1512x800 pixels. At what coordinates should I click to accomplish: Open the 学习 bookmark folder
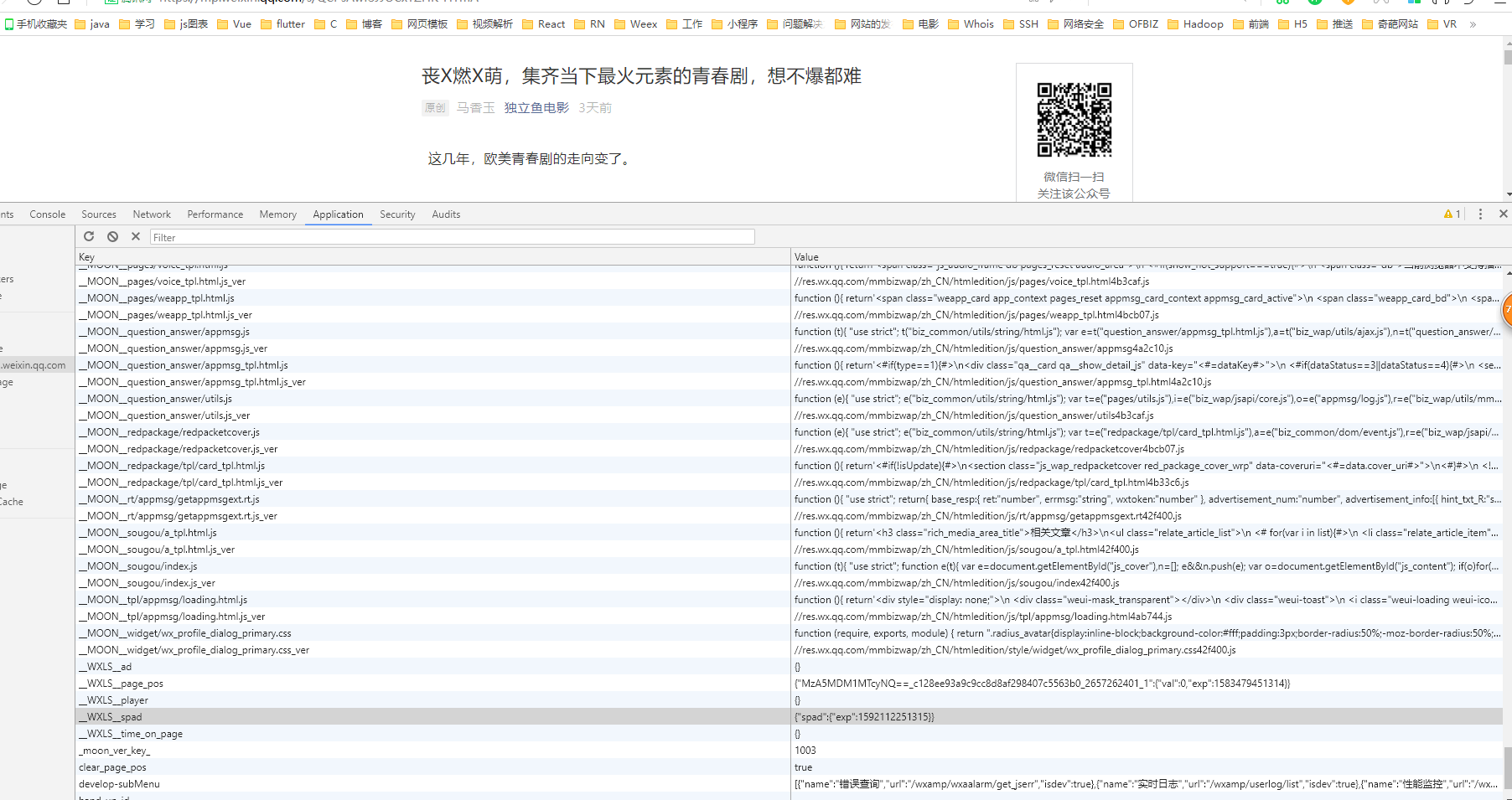tap(137, 24)
